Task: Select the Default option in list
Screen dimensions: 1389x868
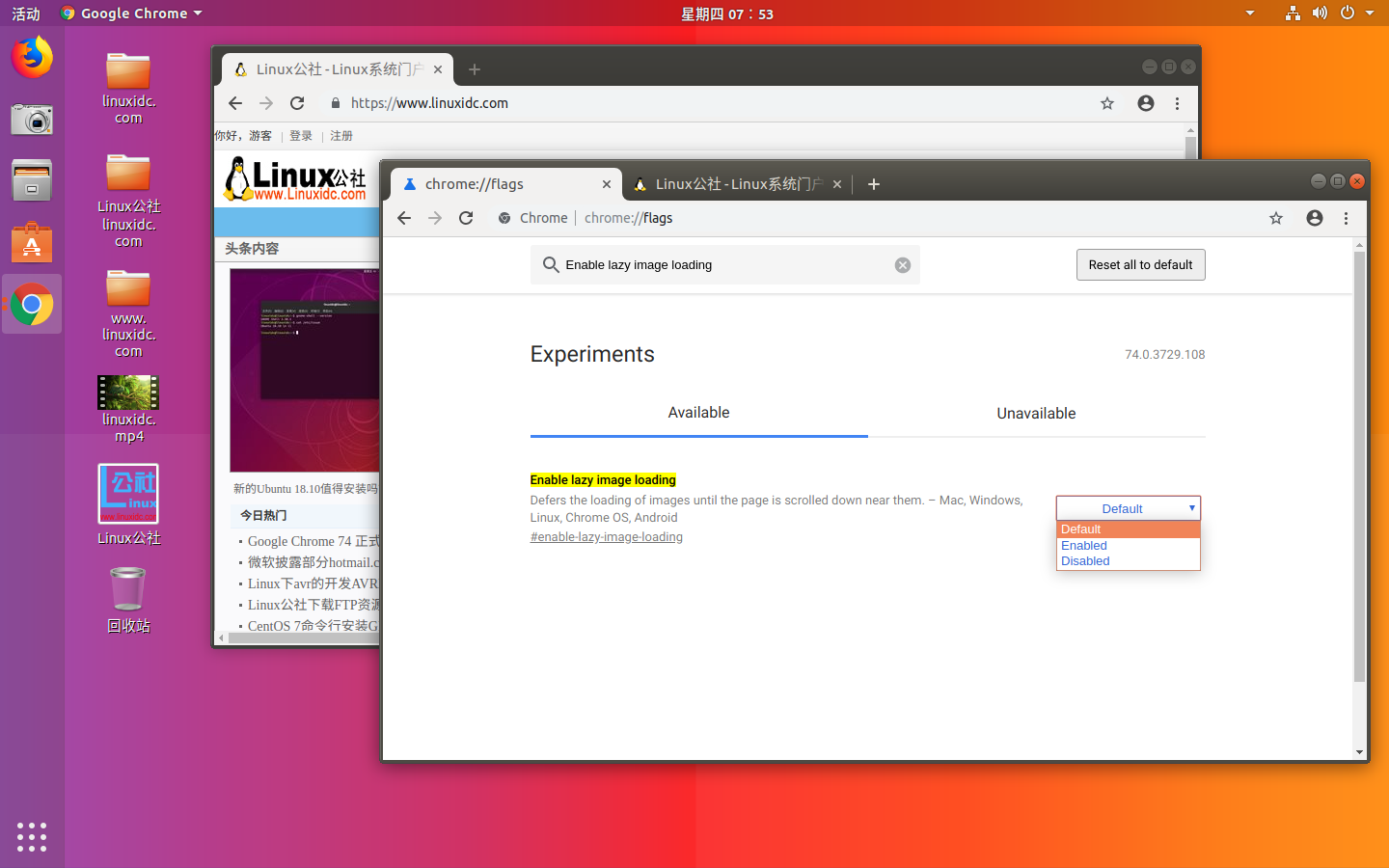Action: (1129, 529)
